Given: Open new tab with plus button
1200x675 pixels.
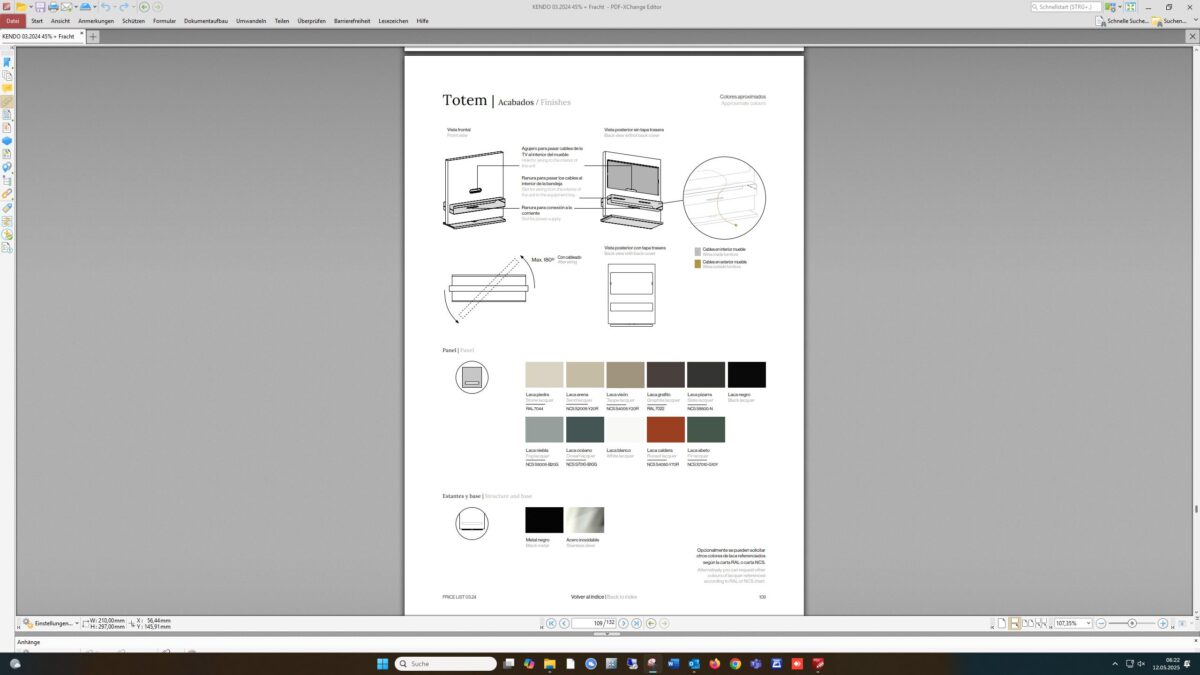Looking at the screenshot, I should coord(93,36).
